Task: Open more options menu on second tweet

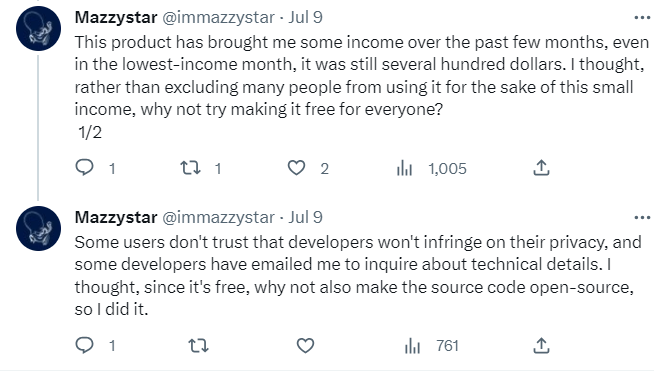Action: coord(642,217)
